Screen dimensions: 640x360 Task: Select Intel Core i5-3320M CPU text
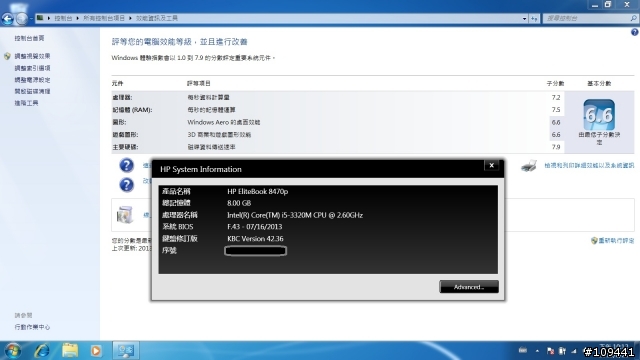pyautogui.click(x=295, y=215)
